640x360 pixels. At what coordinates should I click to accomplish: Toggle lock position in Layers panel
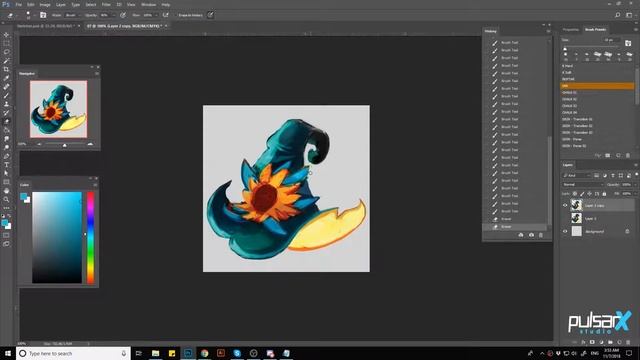click(589, 193)
